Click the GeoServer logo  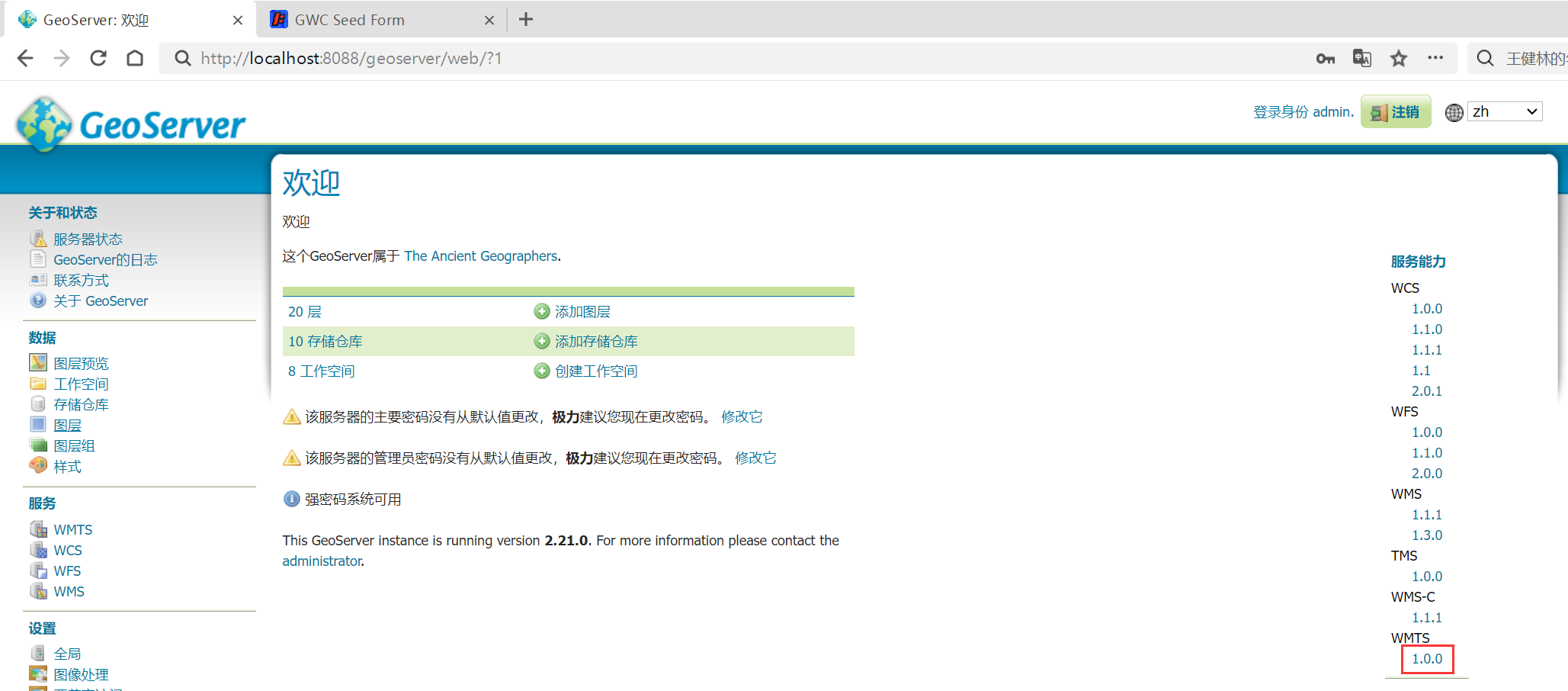(x=131, y=124)
